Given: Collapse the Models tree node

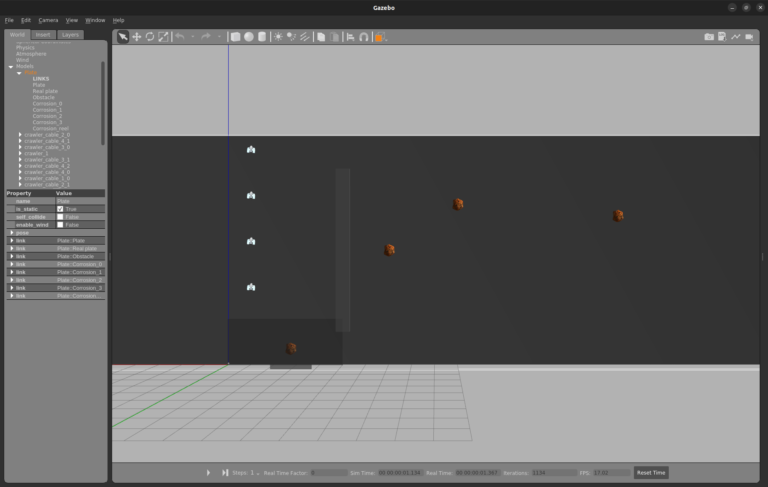Looking at the screenshot, I should click(11, 66).
